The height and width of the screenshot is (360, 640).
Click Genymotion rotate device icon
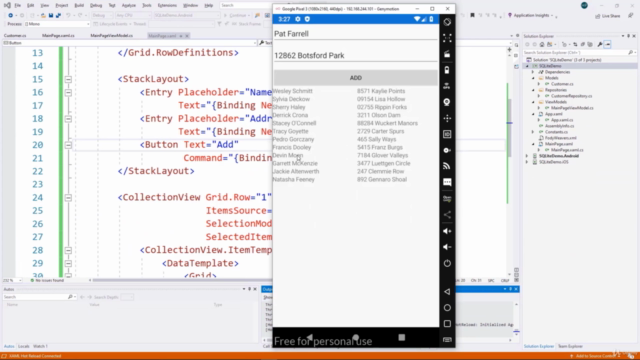tap(447, 22)
